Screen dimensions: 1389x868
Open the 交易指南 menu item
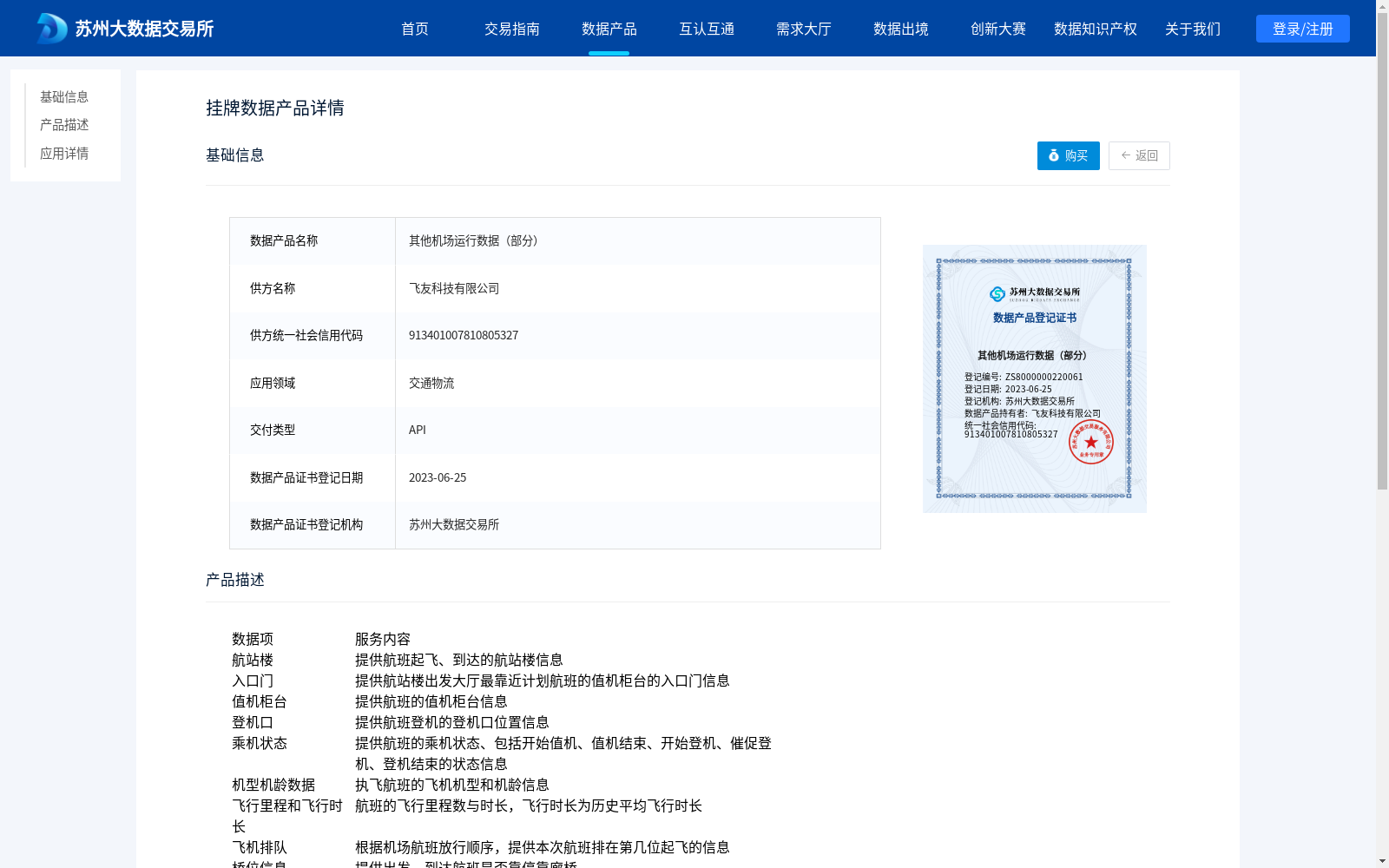point(512,29)
